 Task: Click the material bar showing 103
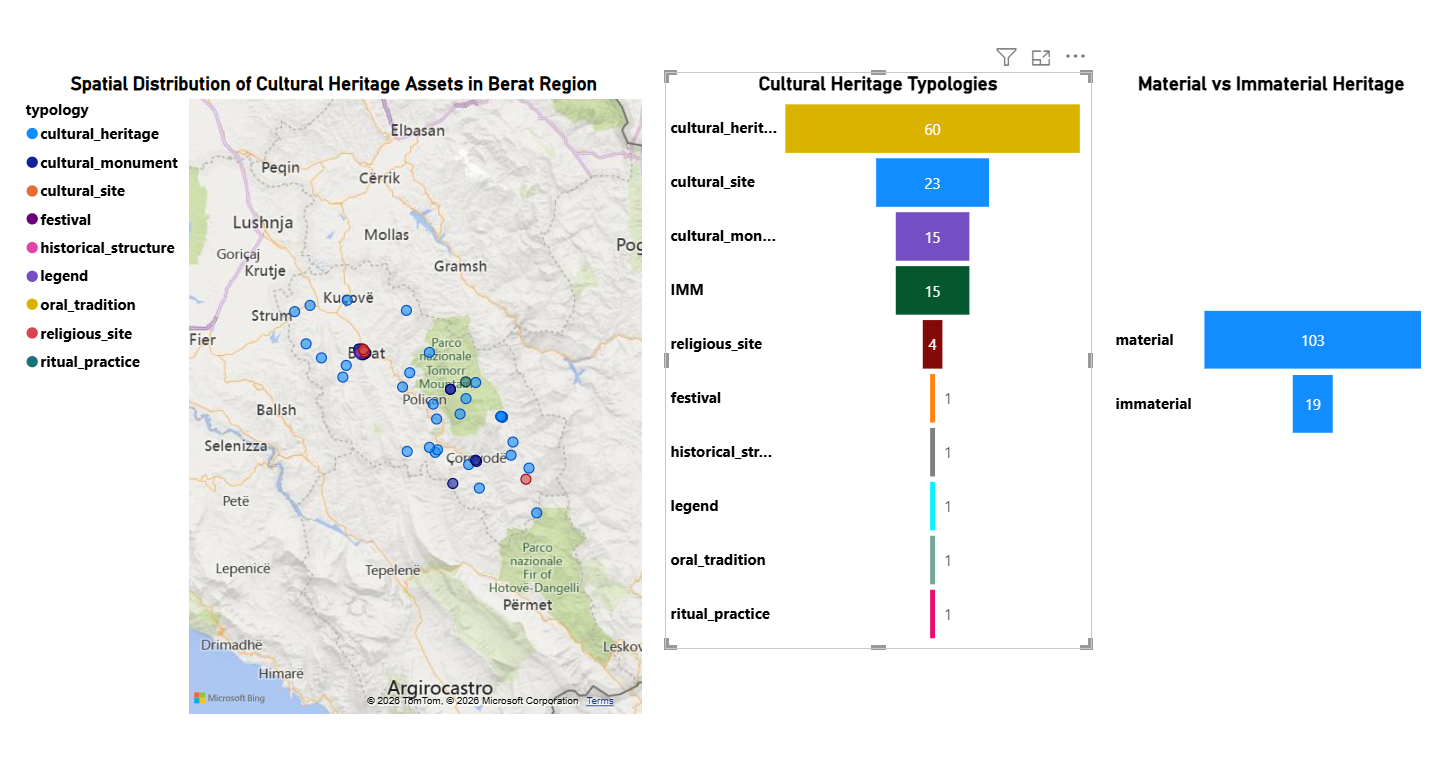[x=1312, y=340]
